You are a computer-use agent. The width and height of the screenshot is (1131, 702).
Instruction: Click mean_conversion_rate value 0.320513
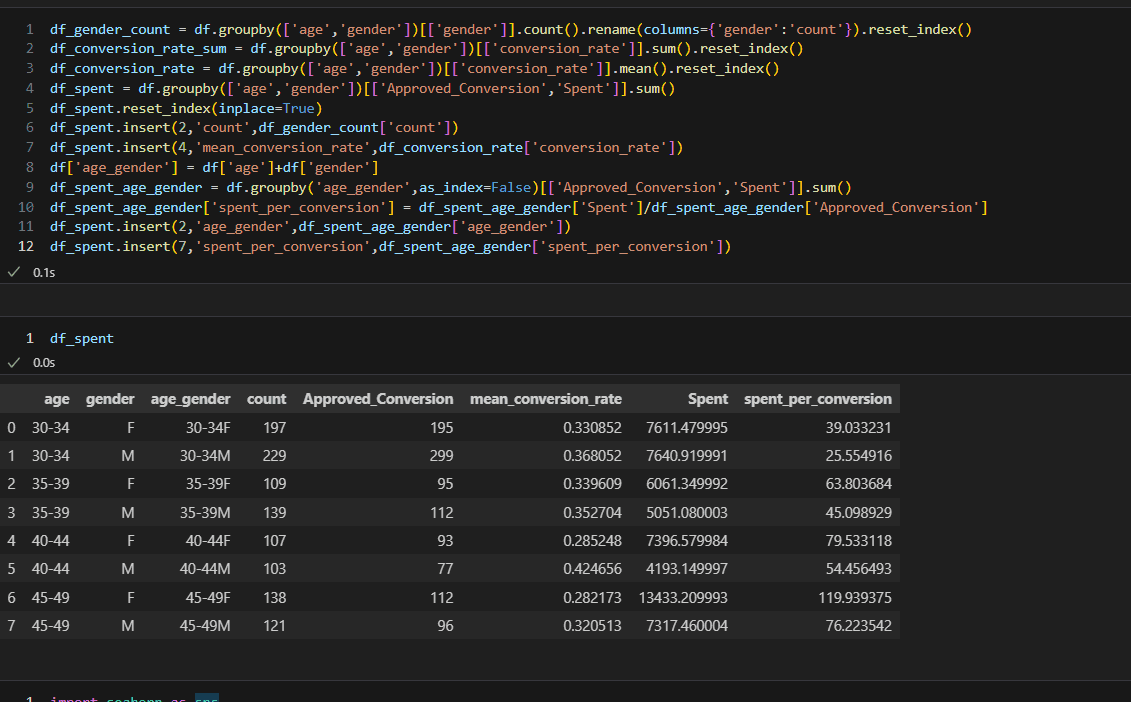(x=592, y=626)
